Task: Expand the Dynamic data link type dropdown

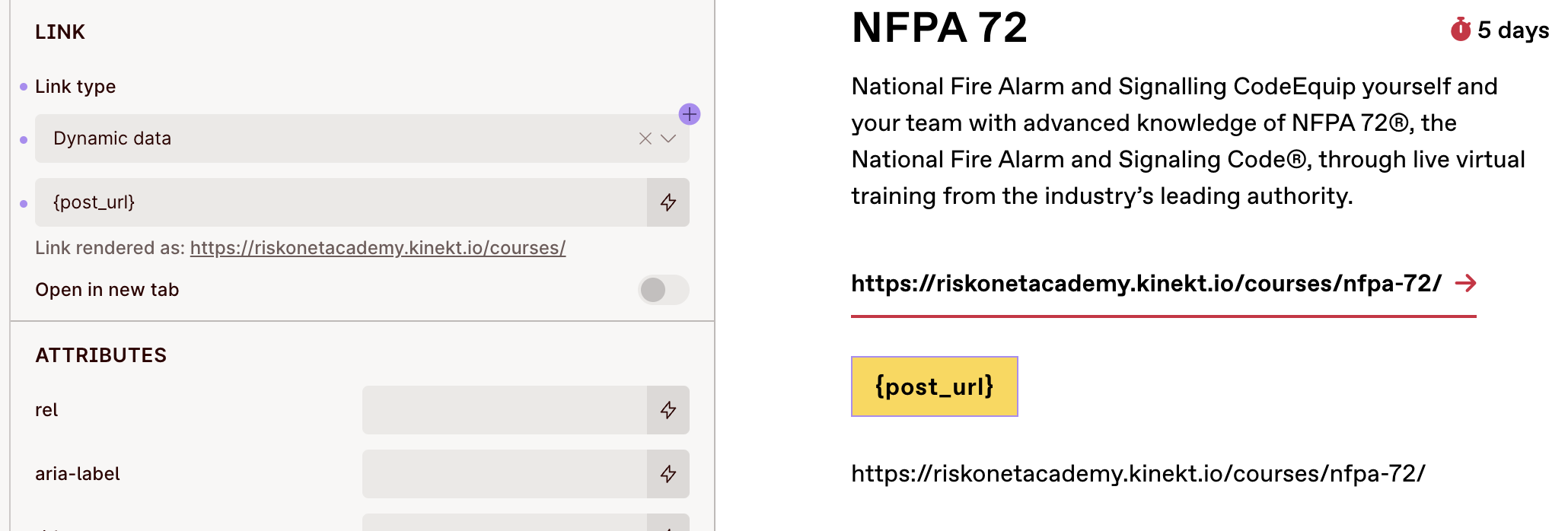Action: coord(362,138)
